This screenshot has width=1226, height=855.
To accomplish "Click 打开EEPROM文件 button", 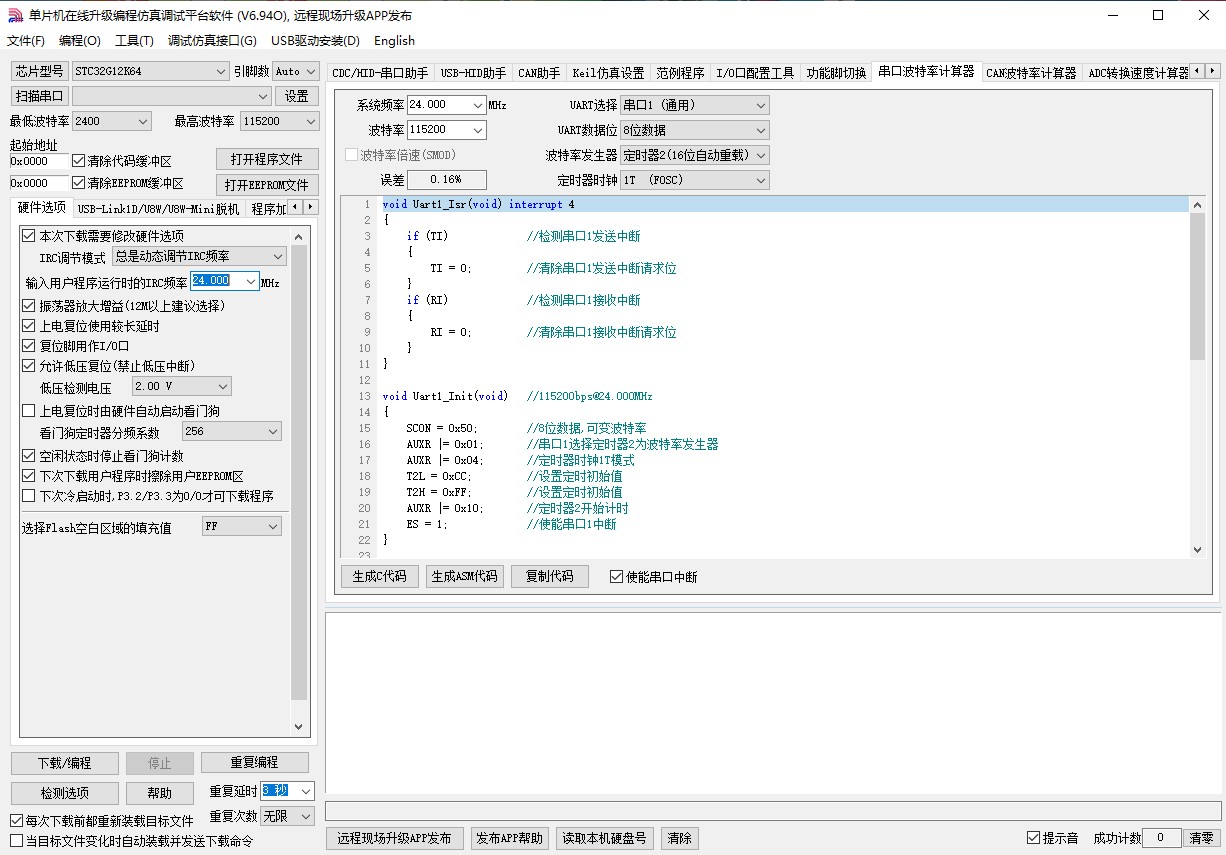I will [x=267, y=185].
